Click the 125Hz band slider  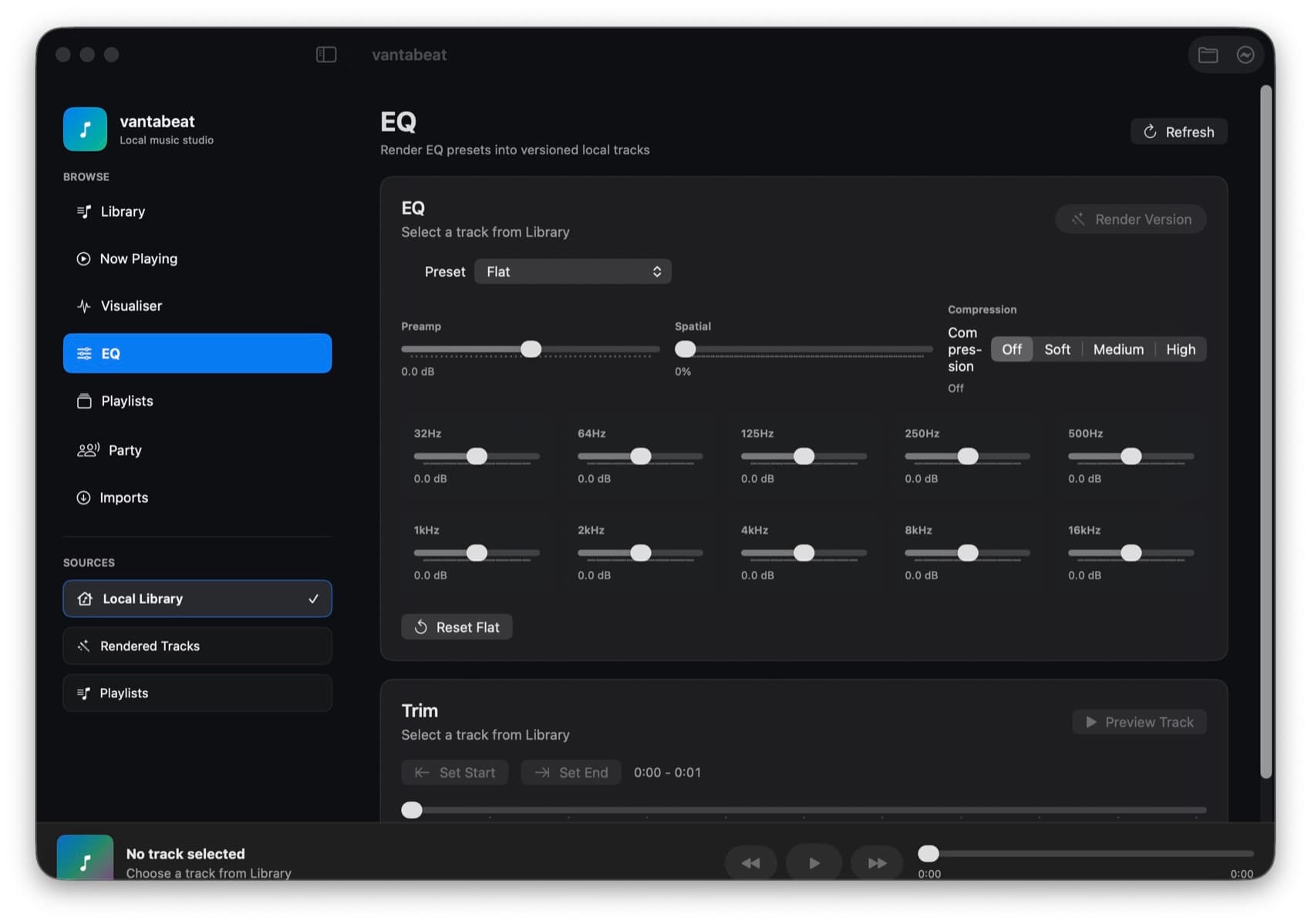pyautogui.click(x=804, y=456)
